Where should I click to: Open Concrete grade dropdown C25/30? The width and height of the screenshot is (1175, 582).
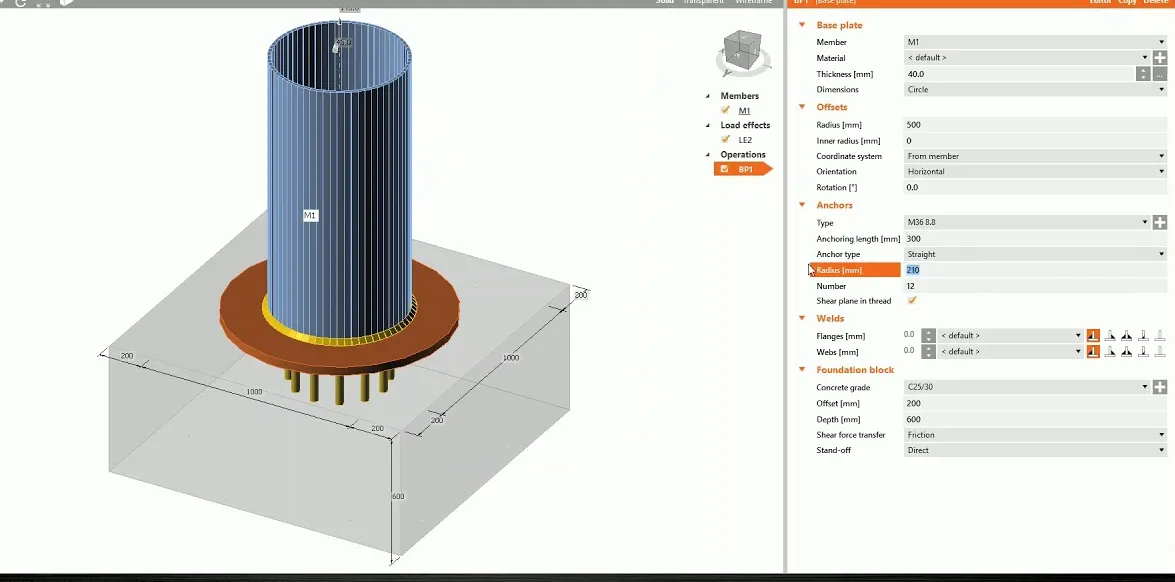click(x=1027, y=387)
